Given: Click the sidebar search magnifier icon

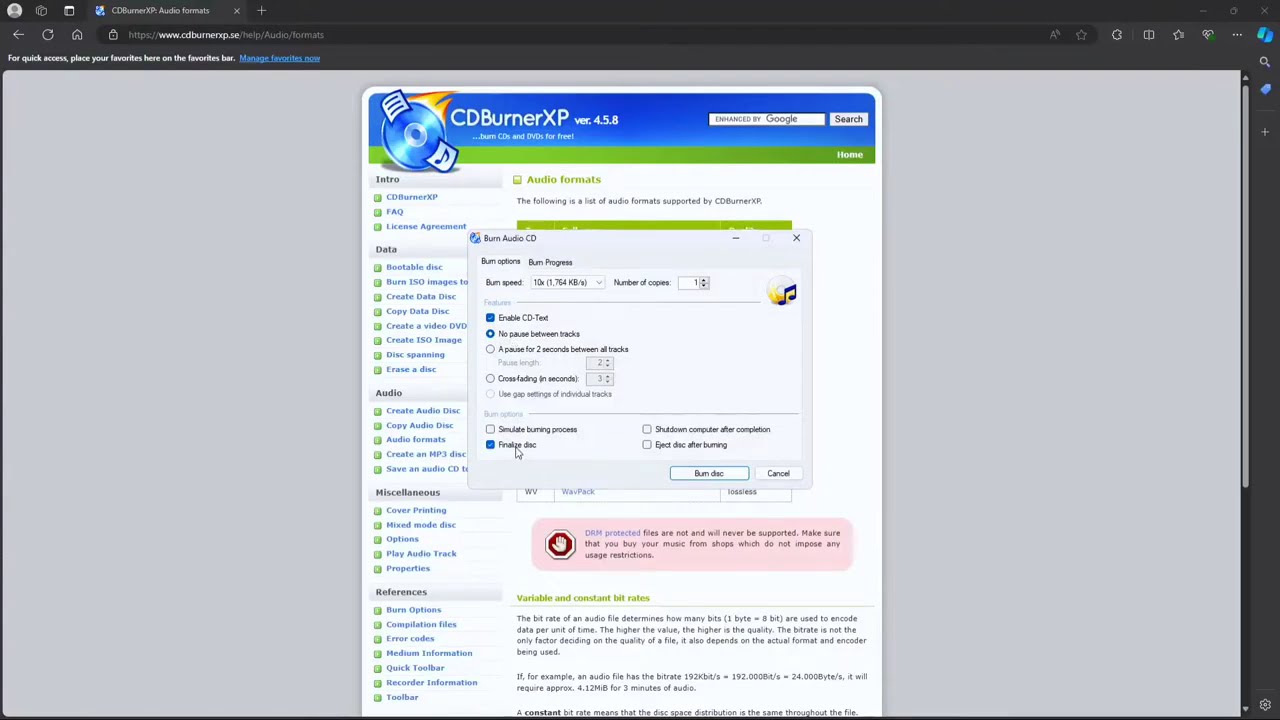Looking at the screenshot, I should [1265, 62].
